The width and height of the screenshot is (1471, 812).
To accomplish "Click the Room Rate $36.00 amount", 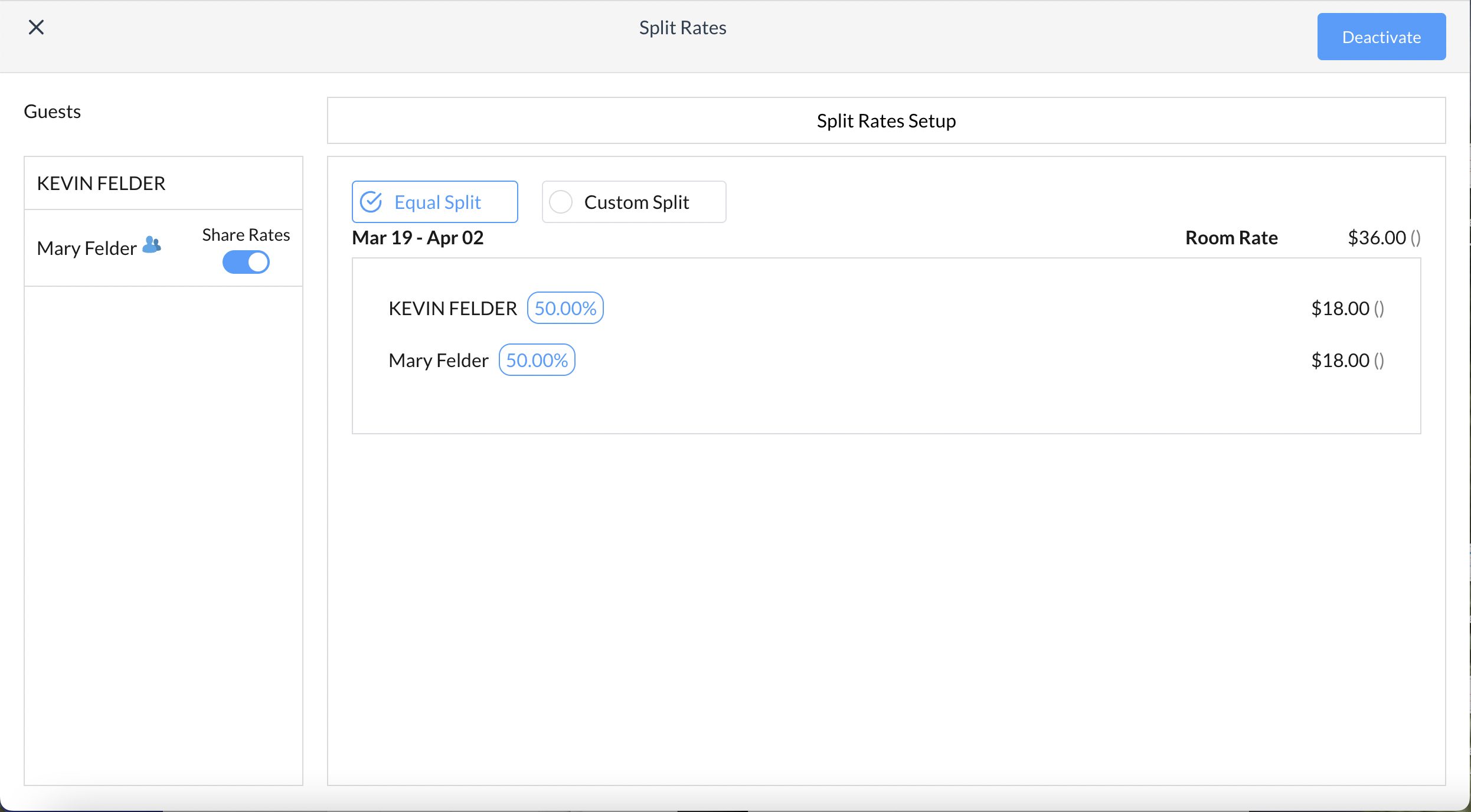I will pyautogui.click(x=1377, y=238).
